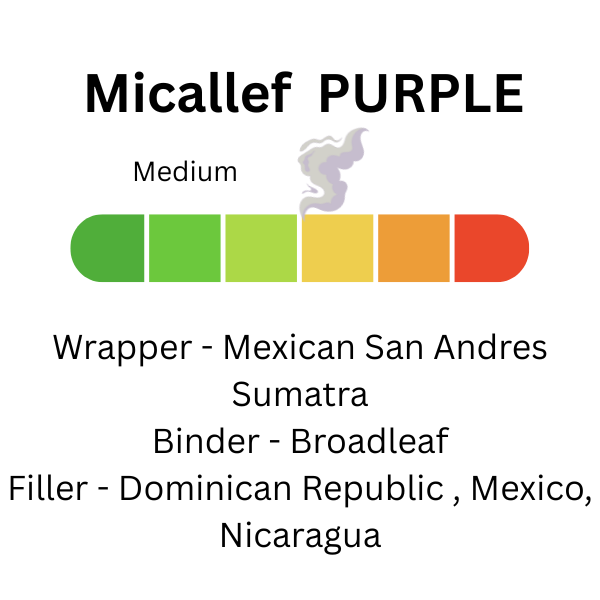Click the Sumatra text line
The image size is (600, 600).
click(300, 395)
